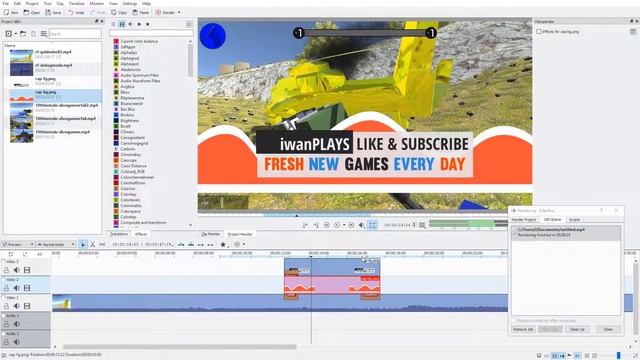This screenshot has height=360, width=640.
Task: Select the rf-goldenhell2.mp4 clip thumbnail
Action: (21, 56)
